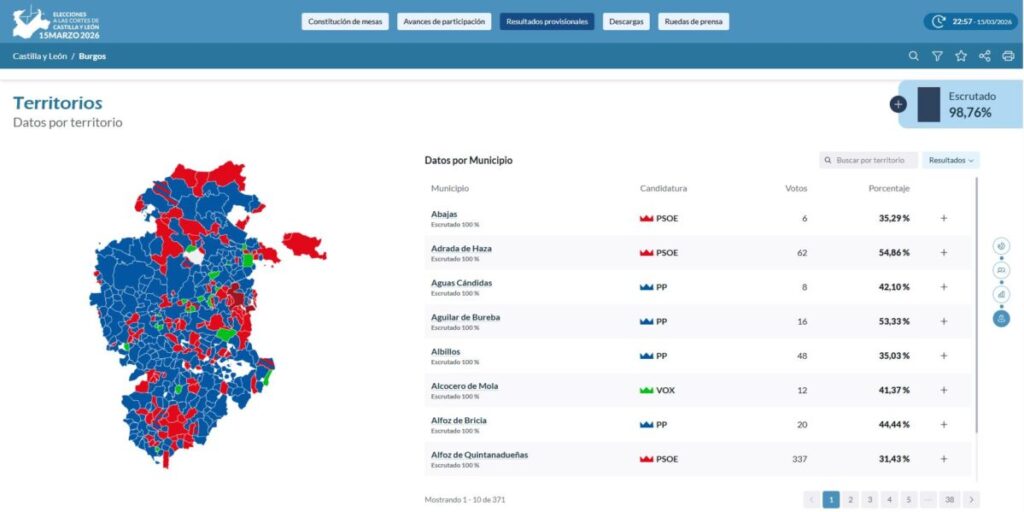Click the elections logo in top-left corner
Viewport: 1024px width, 512px height.
[56, 21]
